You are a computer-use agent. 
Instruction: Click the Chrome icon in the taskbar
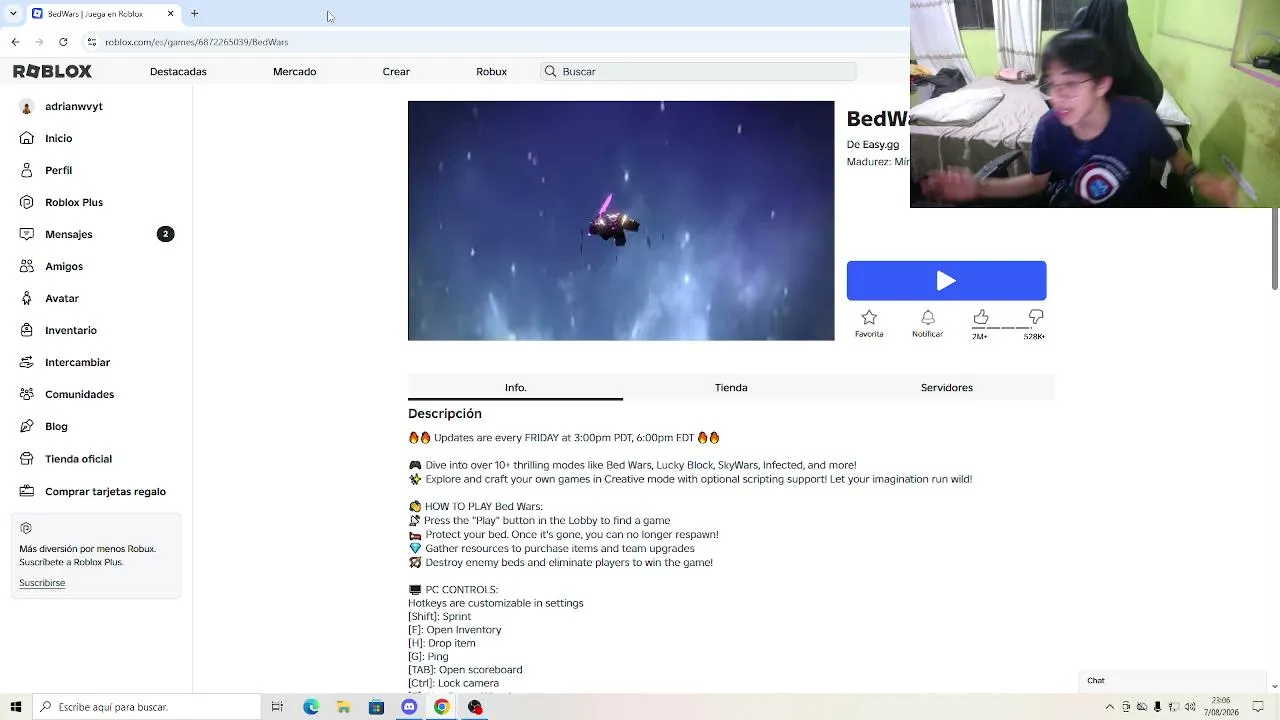pos(441,707)
